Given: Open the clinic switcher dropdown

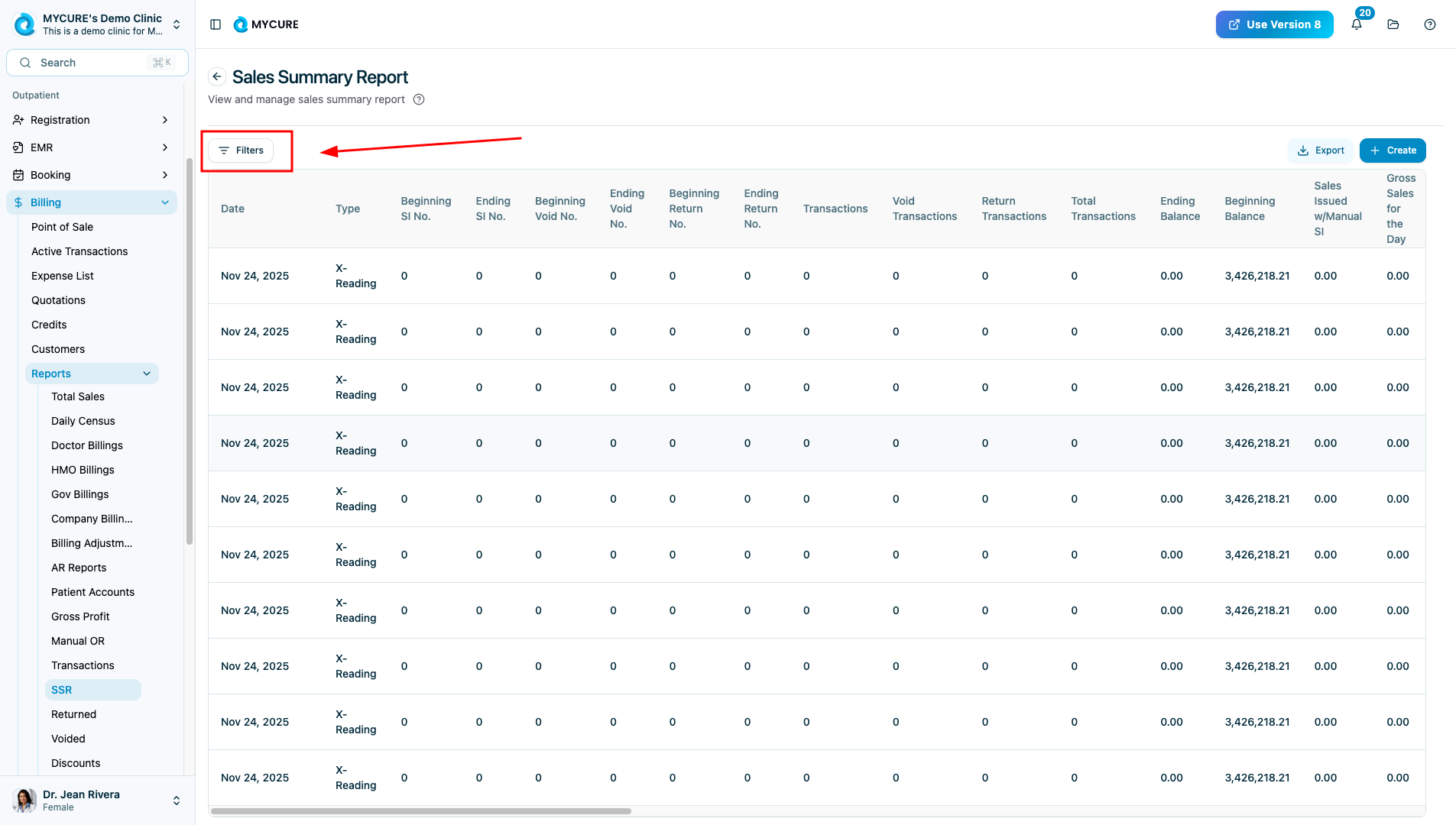Looking at the screenshot, I should [177, 24].
